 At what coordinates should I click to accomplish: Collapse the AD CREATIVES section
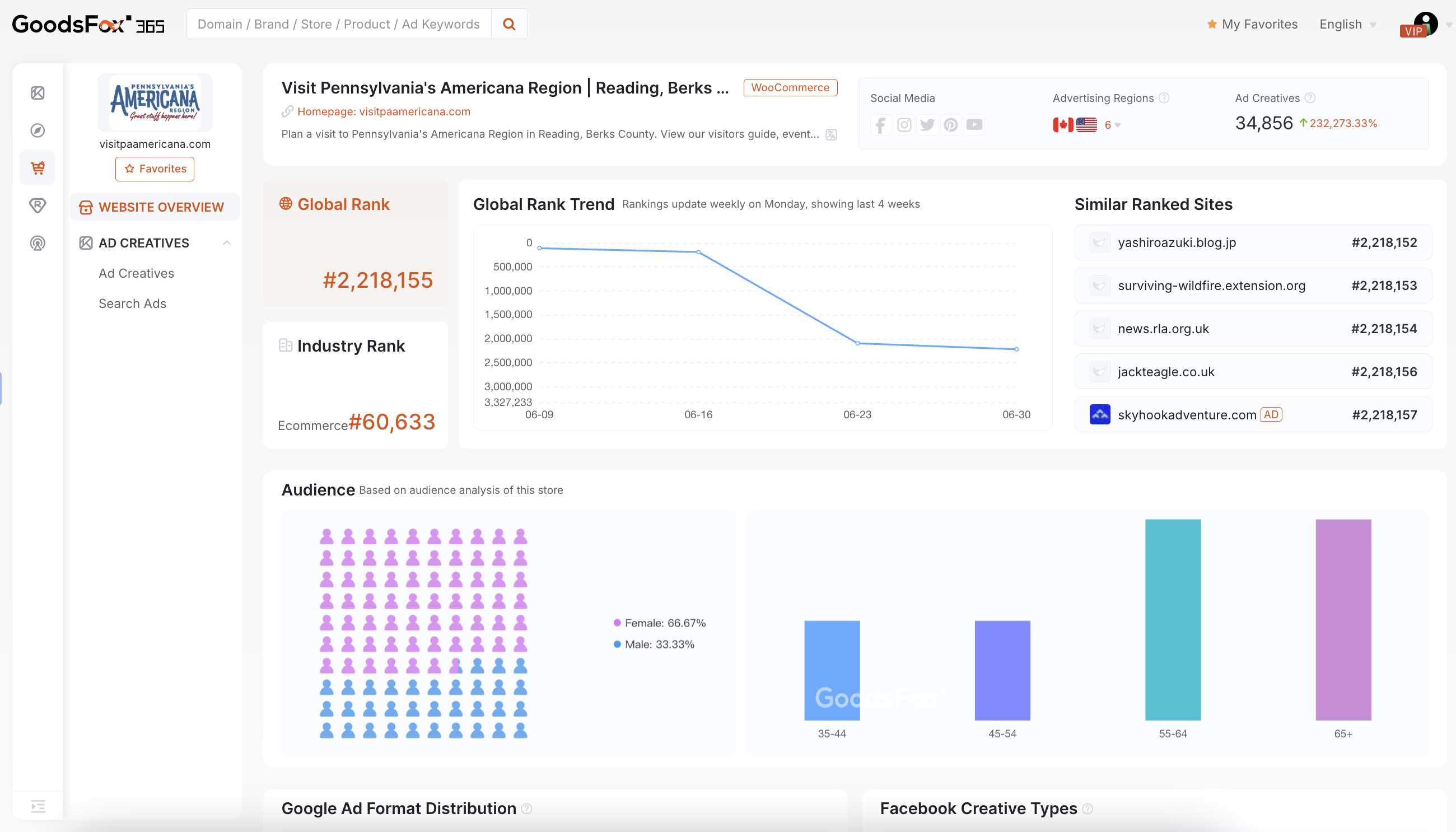(x=227, y=243)
